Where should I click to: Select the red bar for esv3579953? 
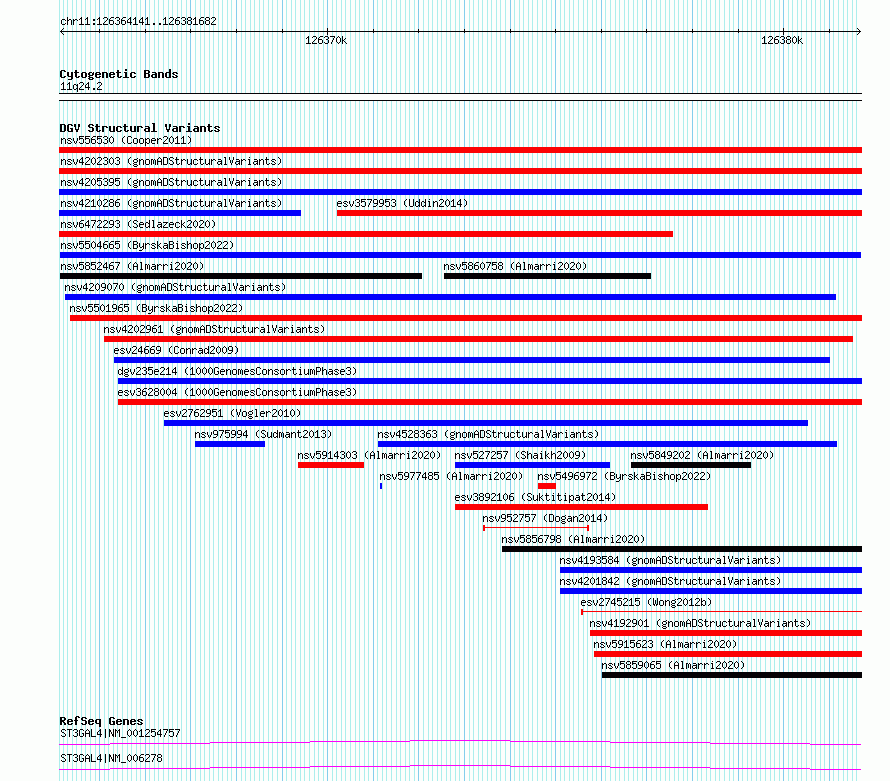599,213
